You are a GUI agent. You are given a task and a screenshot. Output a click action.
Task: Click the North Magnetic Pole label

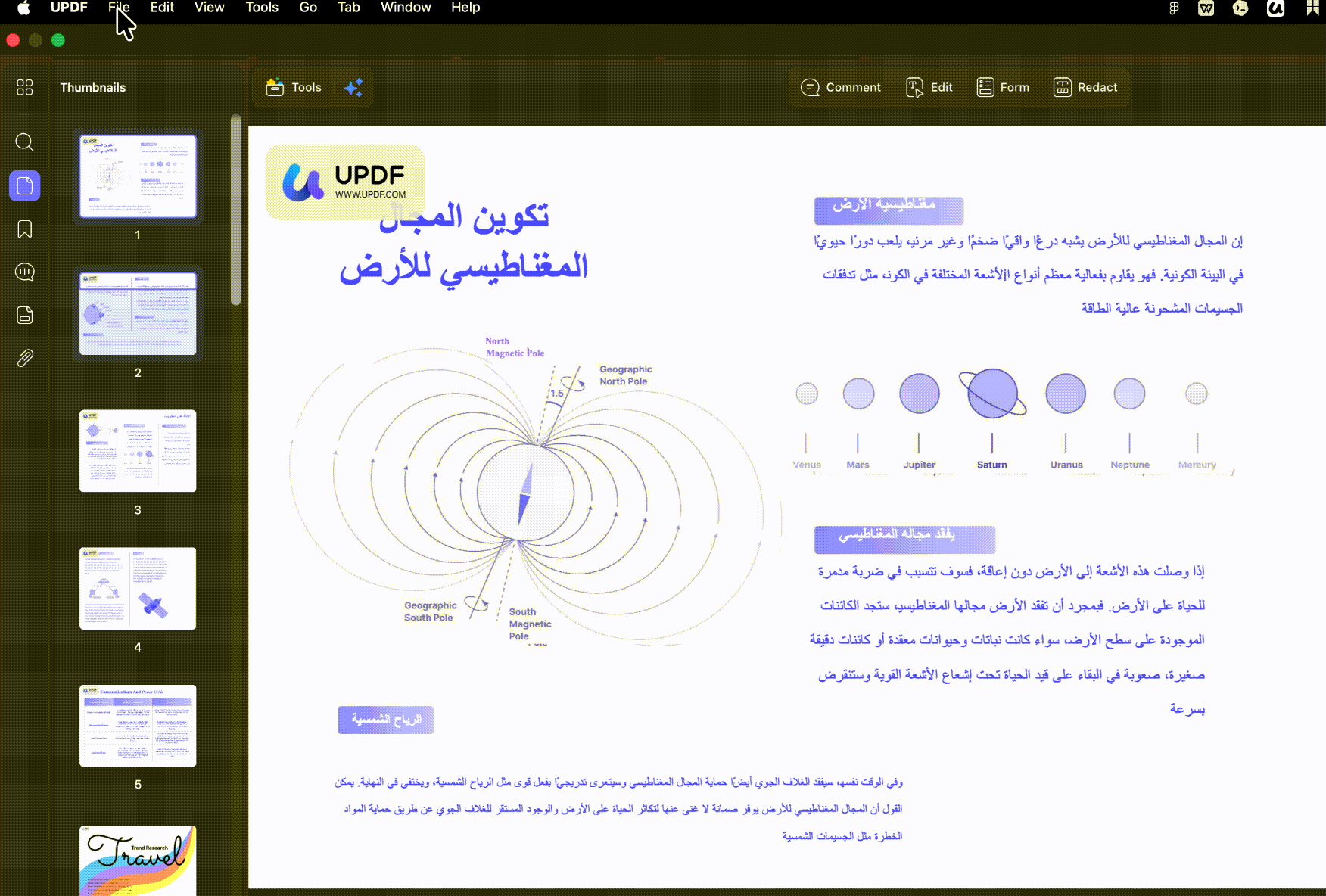(515, 347)
